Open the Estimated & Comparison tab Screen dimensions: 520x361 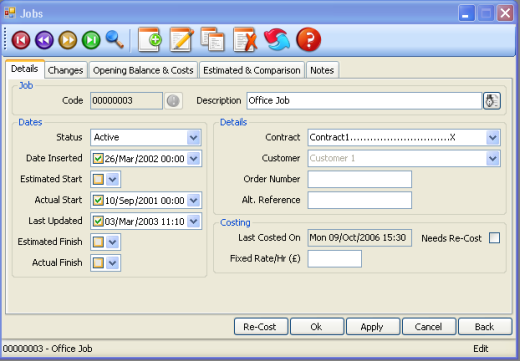pos(252,70)
